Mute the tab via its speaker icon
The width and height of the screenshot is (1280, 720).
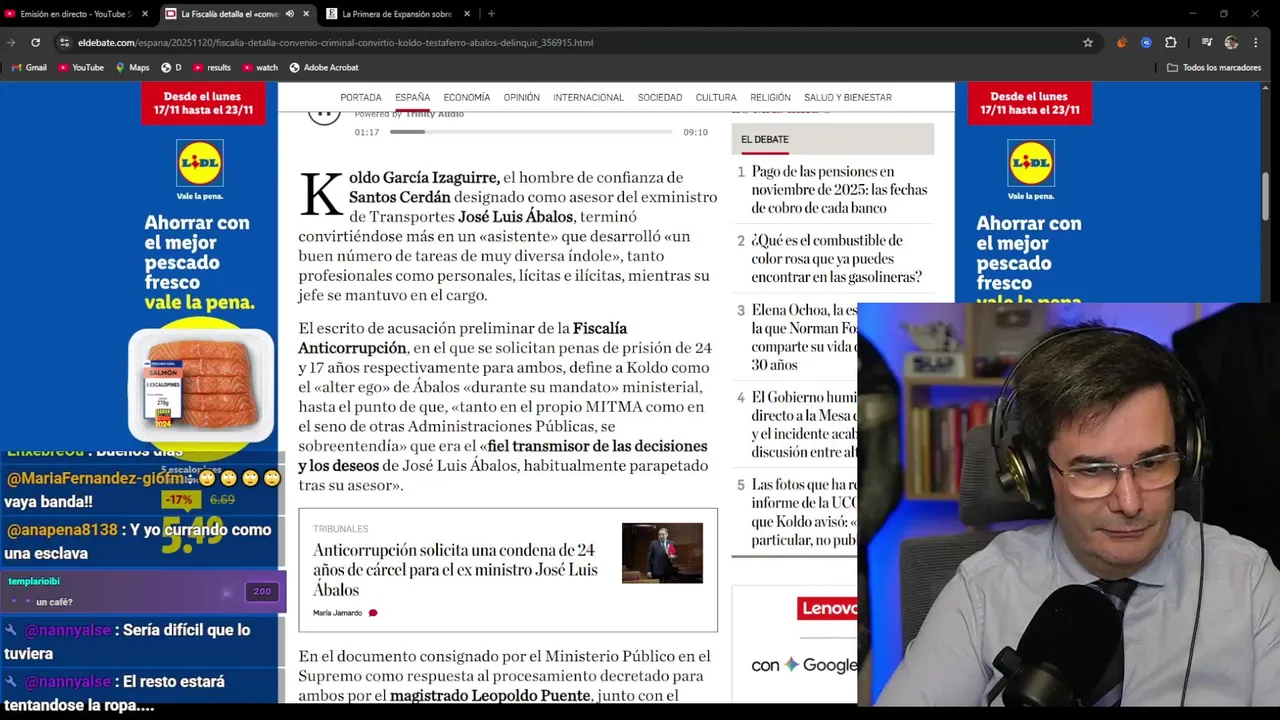point(289,14)
